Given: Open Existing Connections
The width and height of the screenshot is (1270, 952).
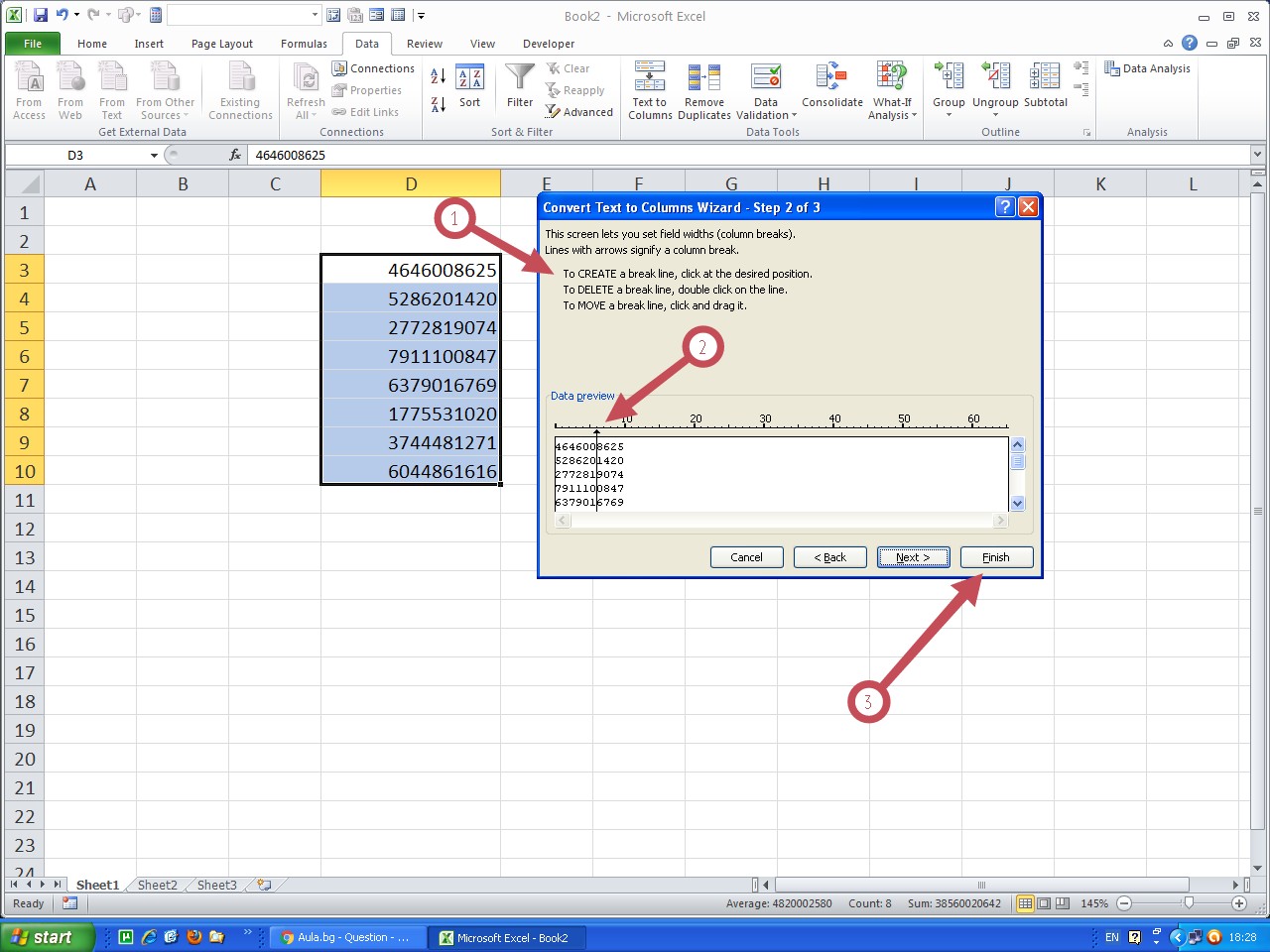Looking at the screenshot, I should click(240, 90).
